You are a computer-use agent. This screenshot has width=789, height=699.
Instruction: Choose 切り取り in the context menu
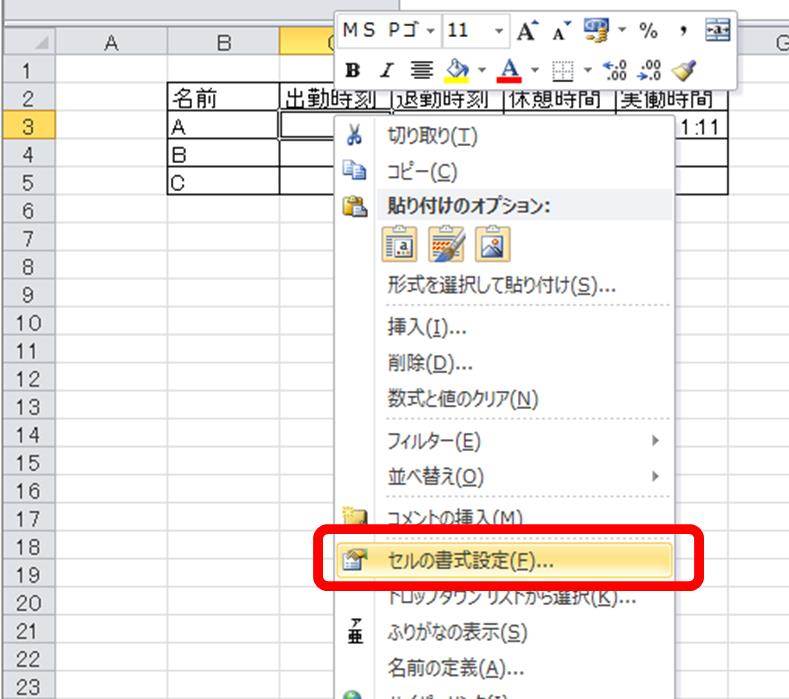432,136
